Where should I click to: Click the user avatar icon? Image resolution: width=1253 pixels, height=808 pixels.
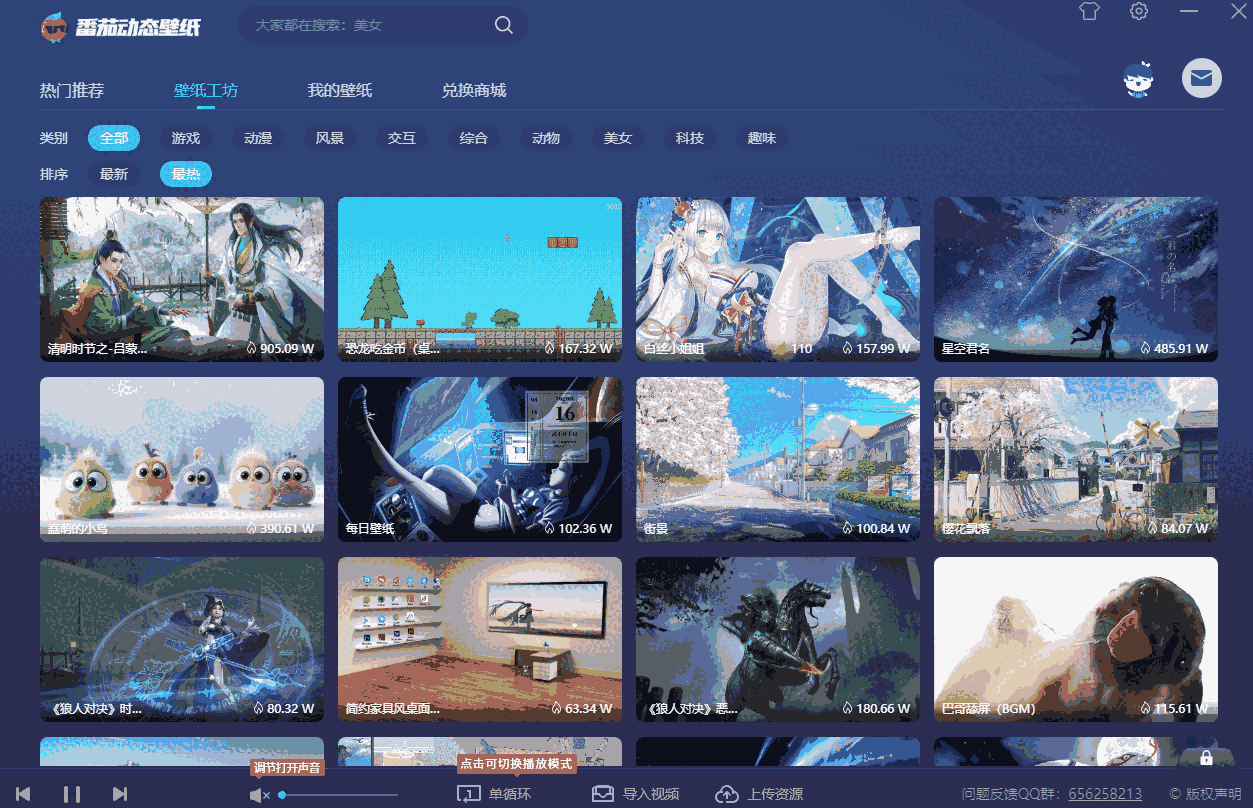click(x=1138, y=78)
